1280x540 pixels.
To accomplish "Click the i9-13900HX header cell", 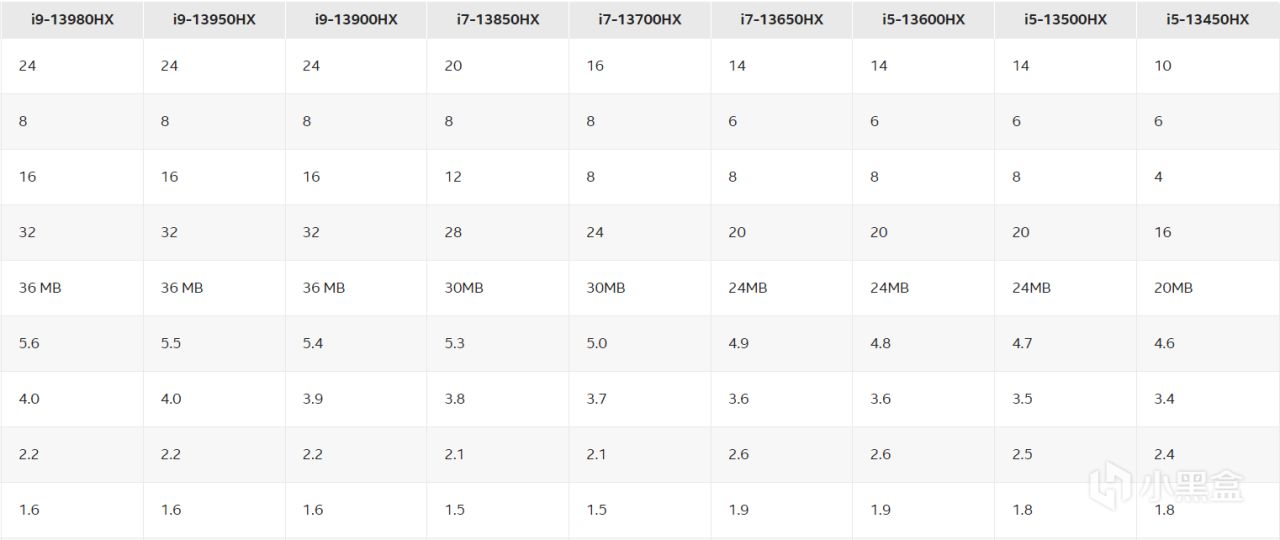I will (356, 20).
